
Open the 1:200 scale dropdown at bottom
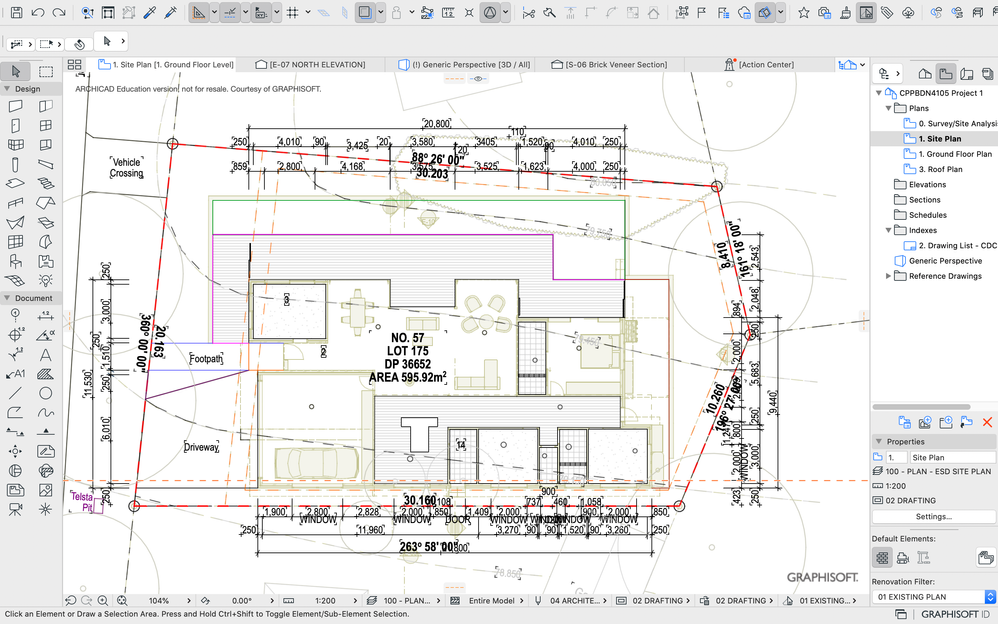tap(327, 600)
